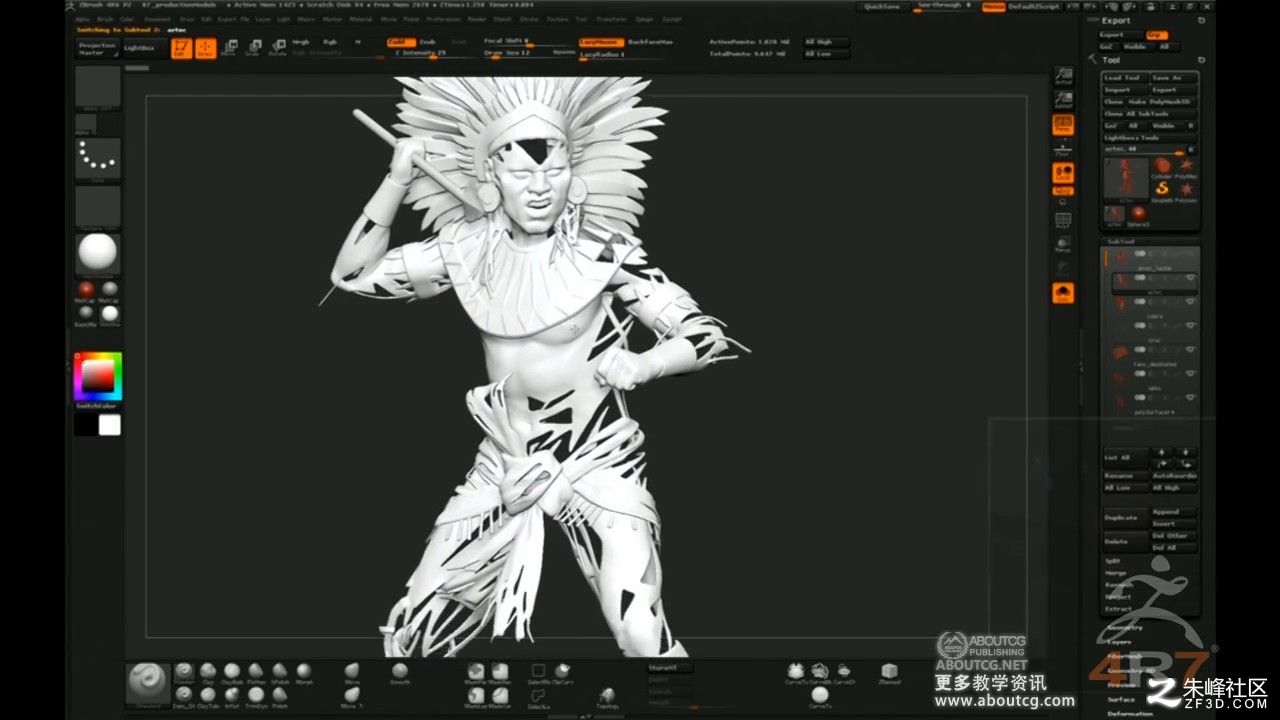The width and height of the screenshot is (1280, 720).
Task: Select the Topology brush
Action: tap(607, 696)
